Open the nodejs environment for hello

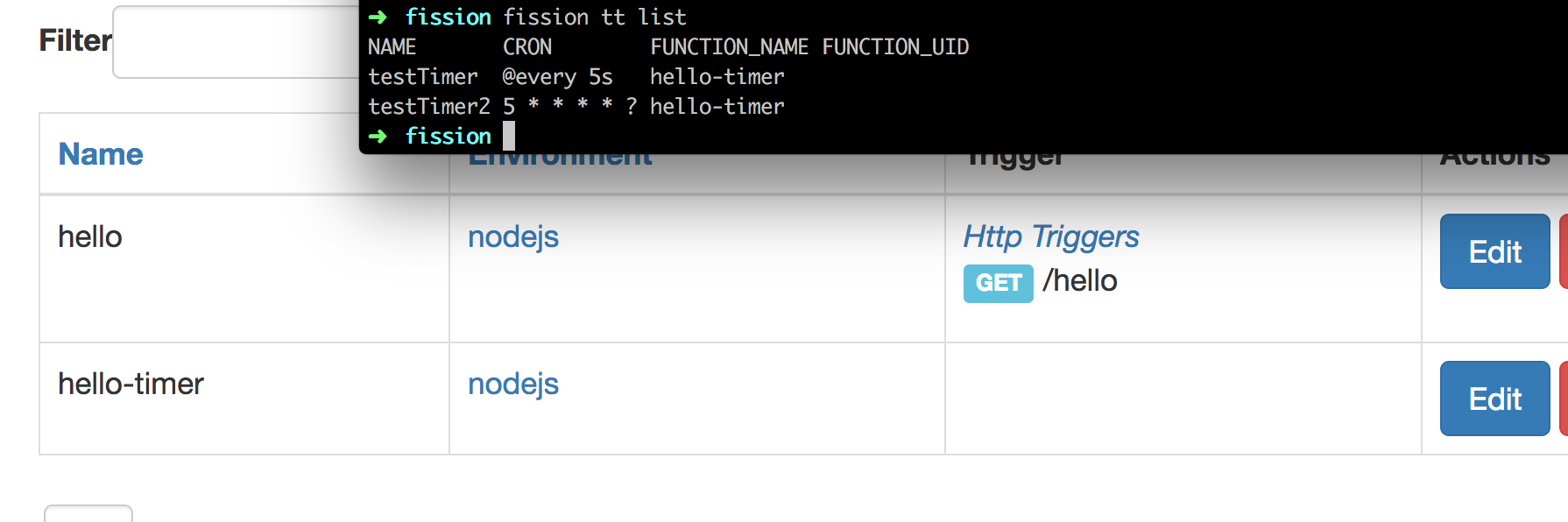(x=512, y=236)
